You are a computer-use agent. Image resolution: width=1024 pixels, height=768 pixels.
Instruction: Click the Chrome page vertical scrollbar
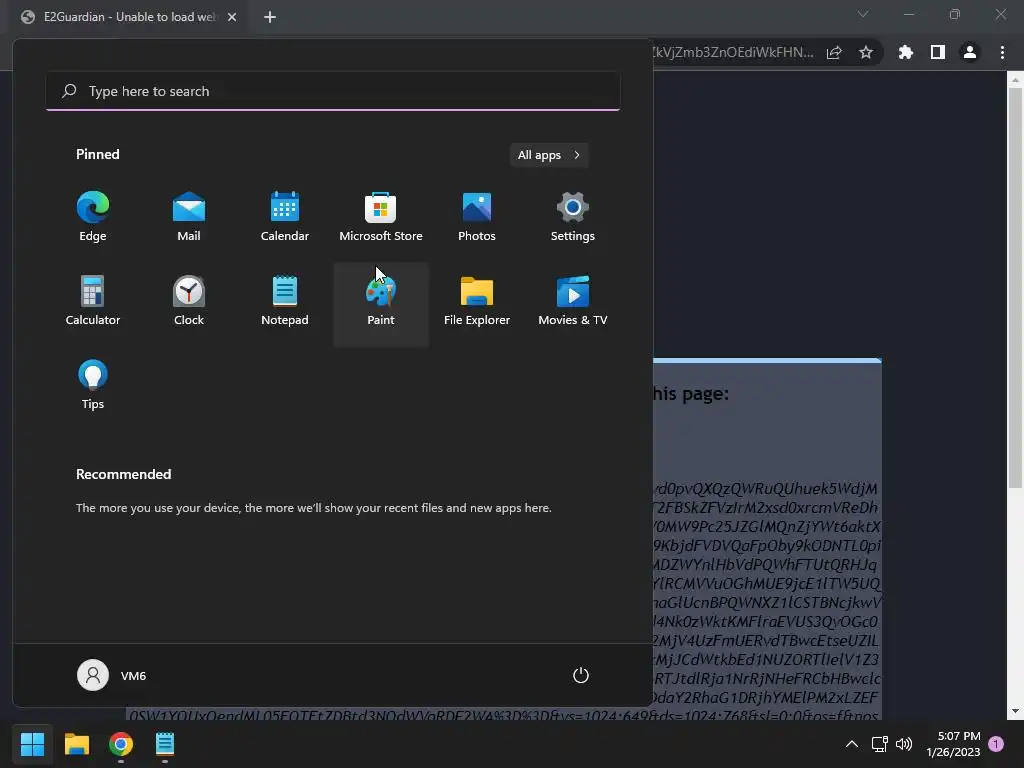[x=1015, y=287]
